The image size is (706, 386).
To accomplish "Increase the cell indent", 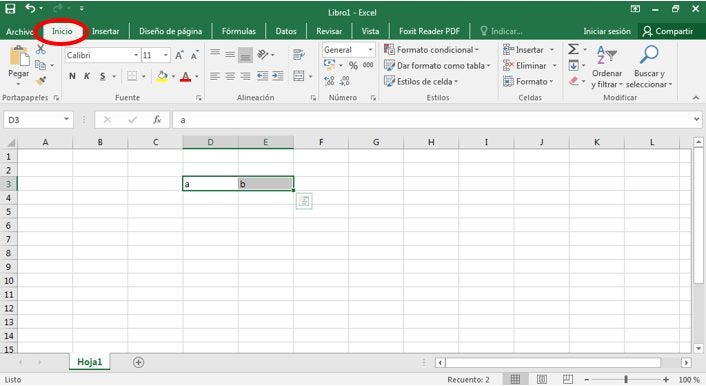I will click(278, 76).
